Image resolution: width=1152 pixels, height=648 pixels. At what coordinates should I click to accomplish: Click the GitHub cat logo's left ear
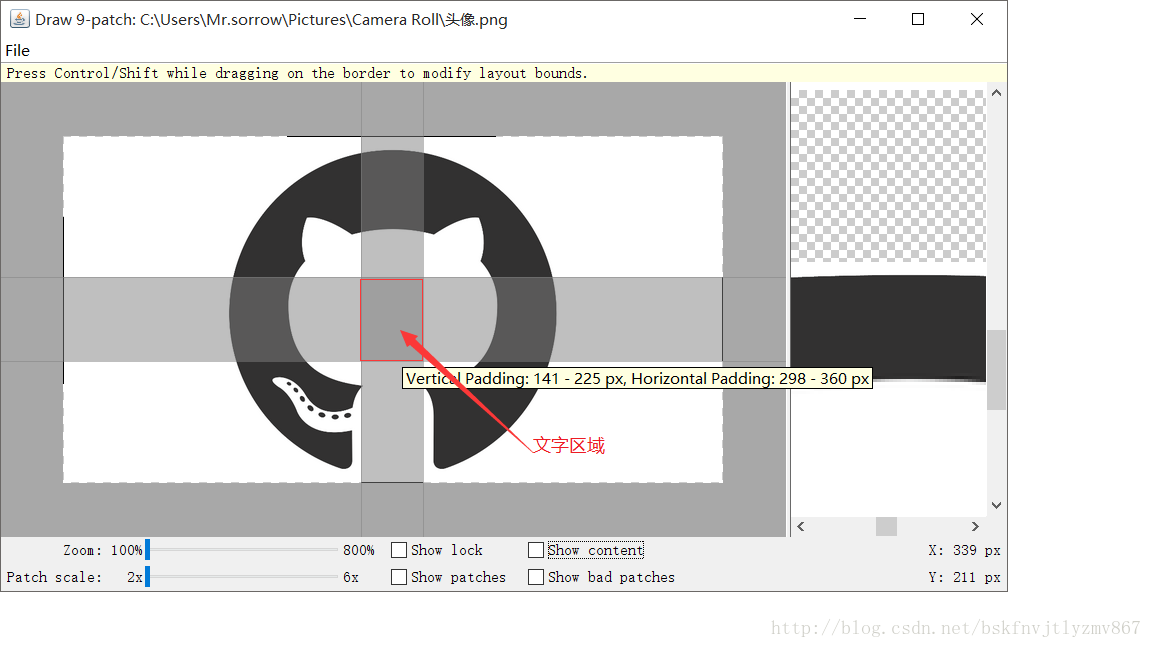tap(323, 235)
